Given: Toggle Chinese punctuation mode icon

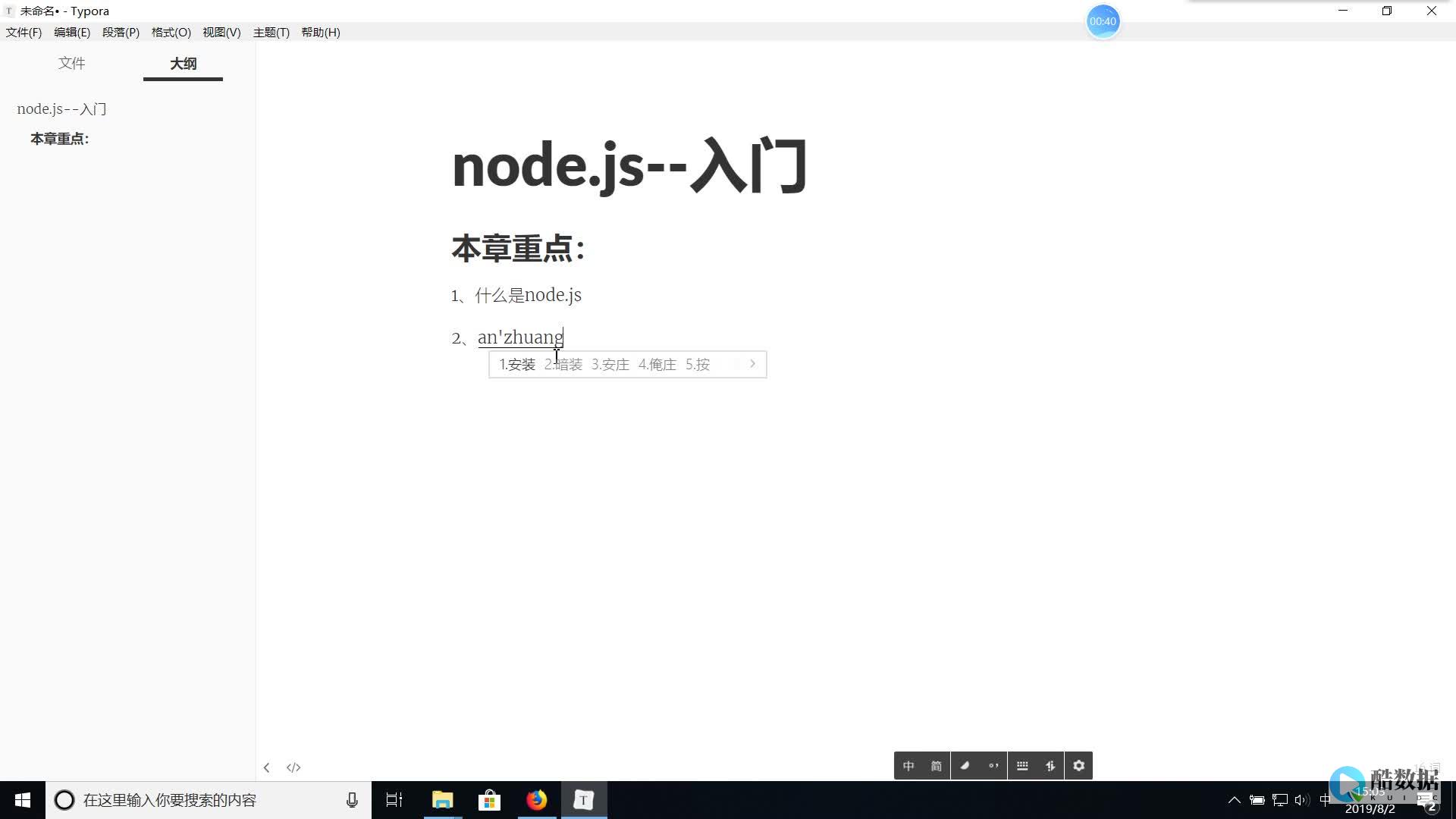Looking at the screenshot, I should click(993, 766).
